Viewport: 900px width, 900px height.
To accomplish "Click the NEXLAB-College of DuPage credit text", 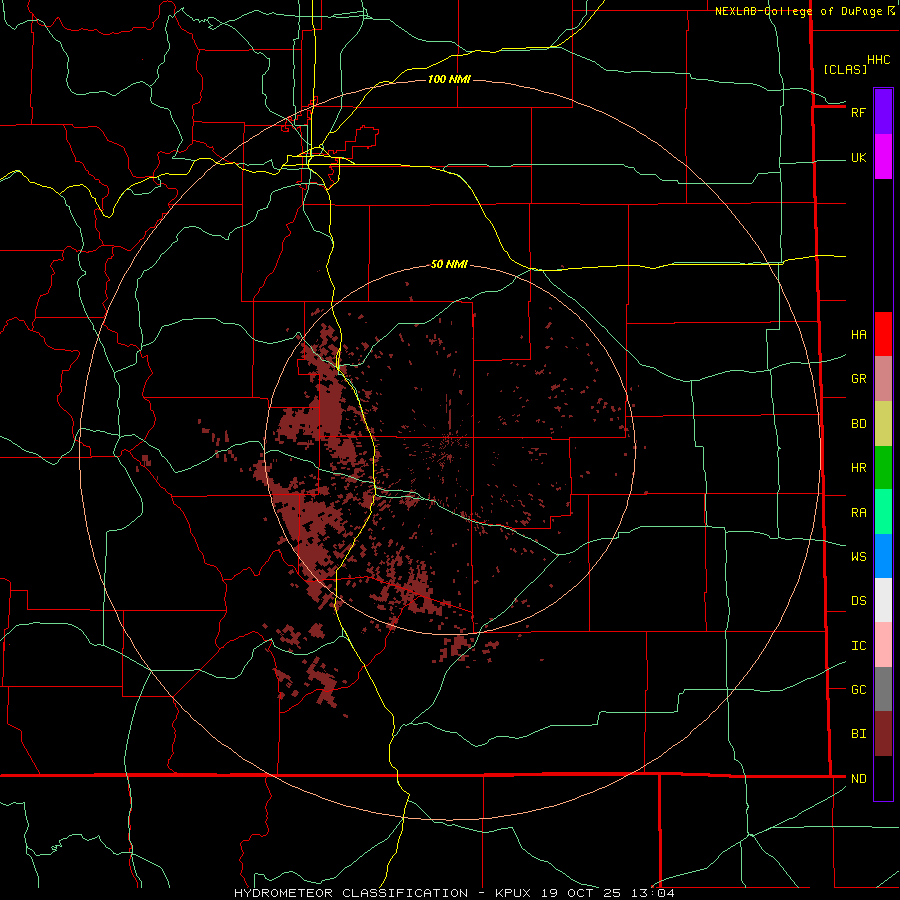I will point(798,11).
